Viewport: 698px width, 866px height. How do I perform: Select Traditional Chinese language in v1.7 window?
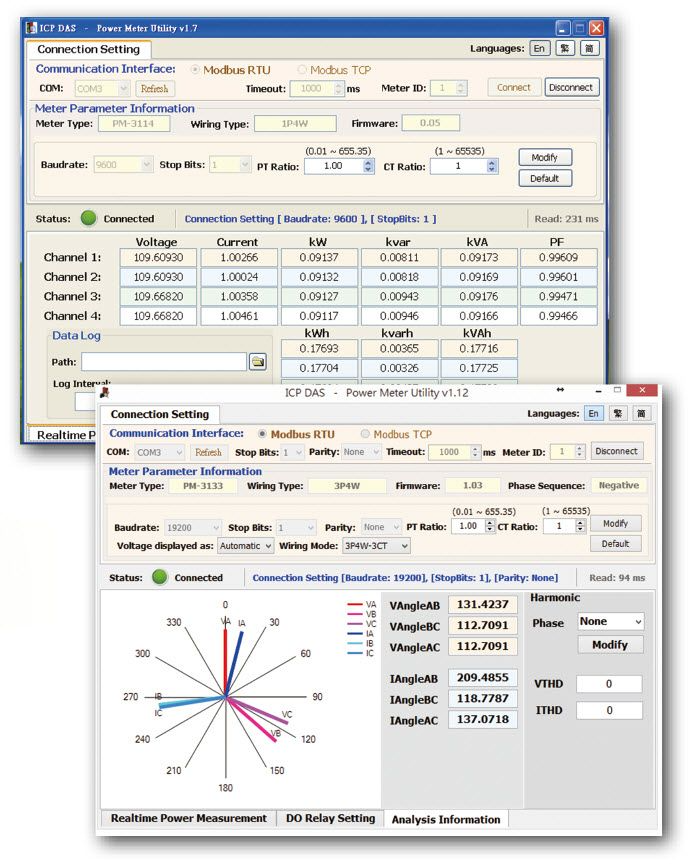coord(564,49)
